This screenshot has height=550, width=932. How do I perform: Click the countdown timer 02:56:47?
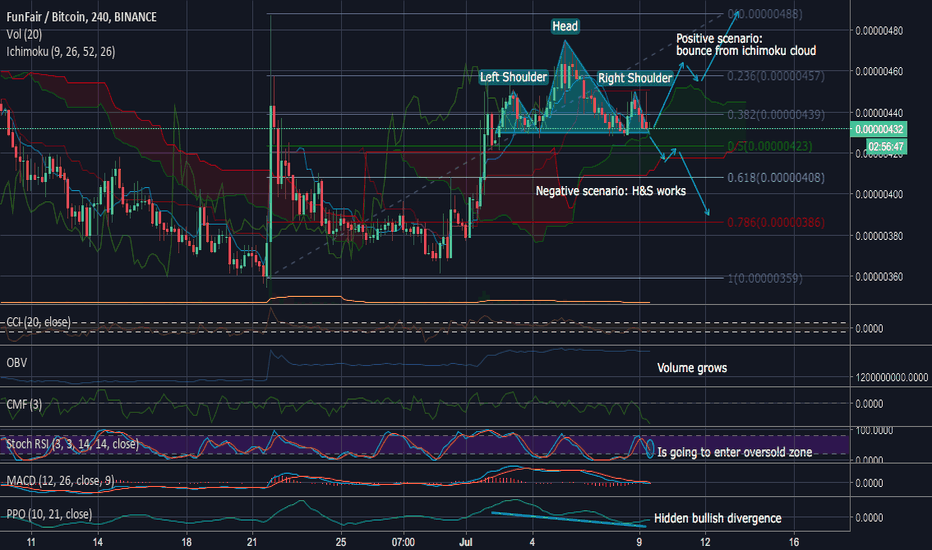point(886,146)
